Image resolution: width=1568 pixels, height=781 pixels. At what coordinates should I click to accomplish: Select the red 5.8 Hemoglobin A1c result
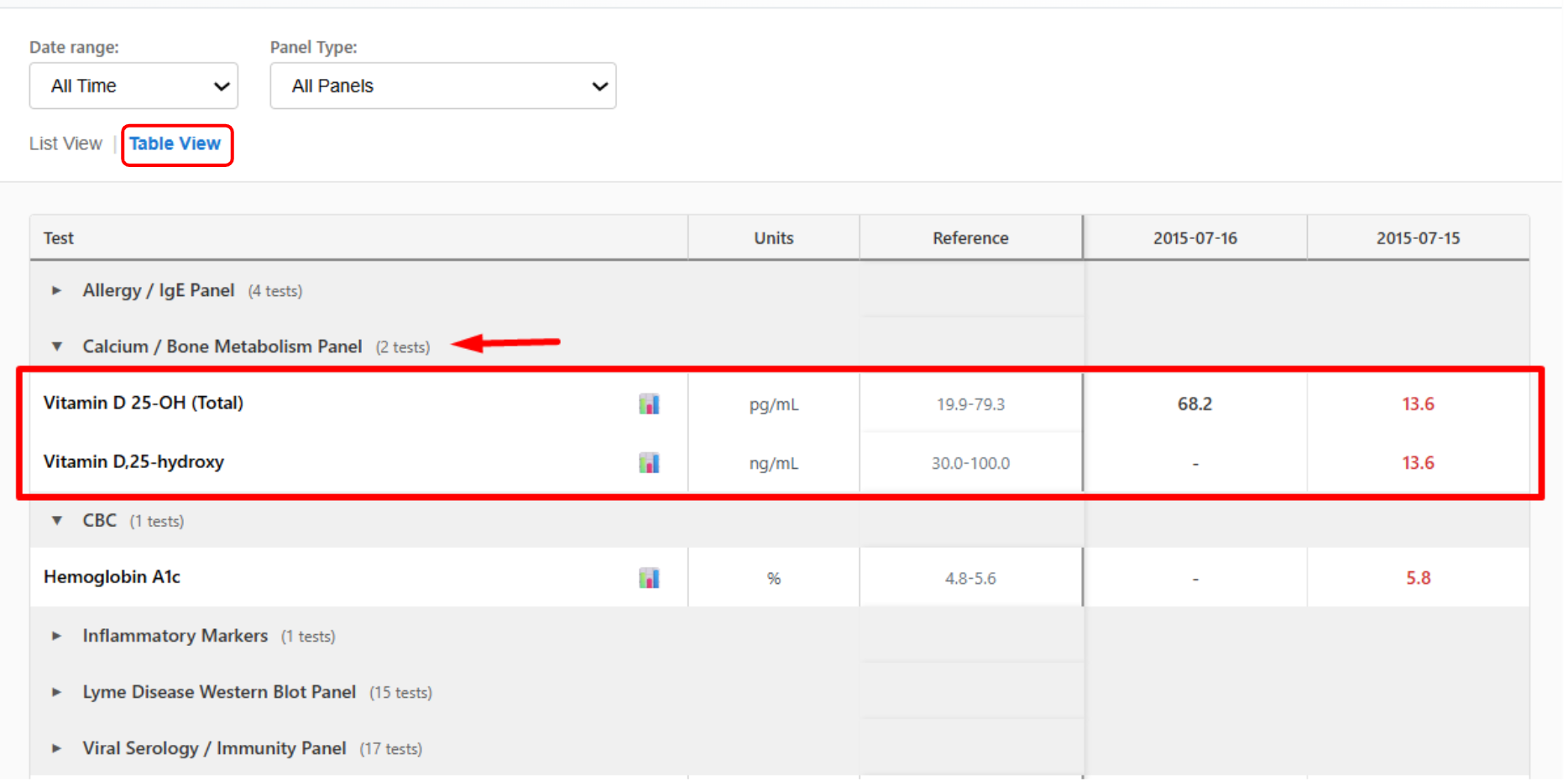(x=1418, y=578)
